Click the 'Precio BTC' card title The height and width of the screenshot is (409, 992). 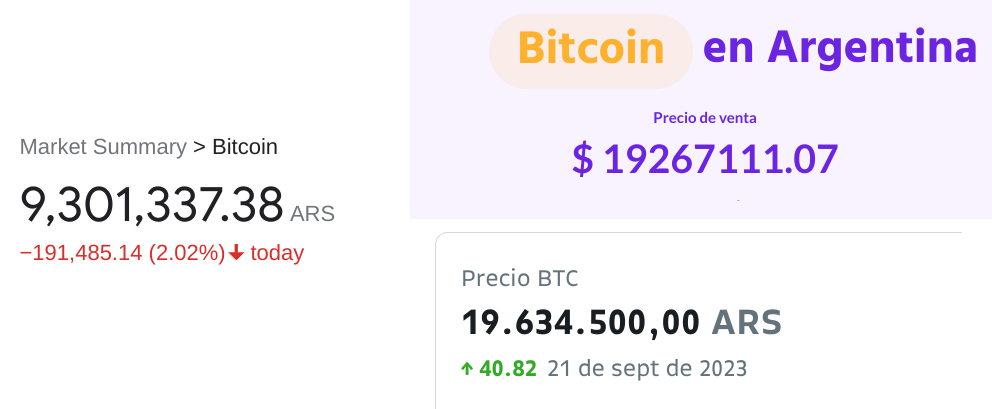coord(520,279)
